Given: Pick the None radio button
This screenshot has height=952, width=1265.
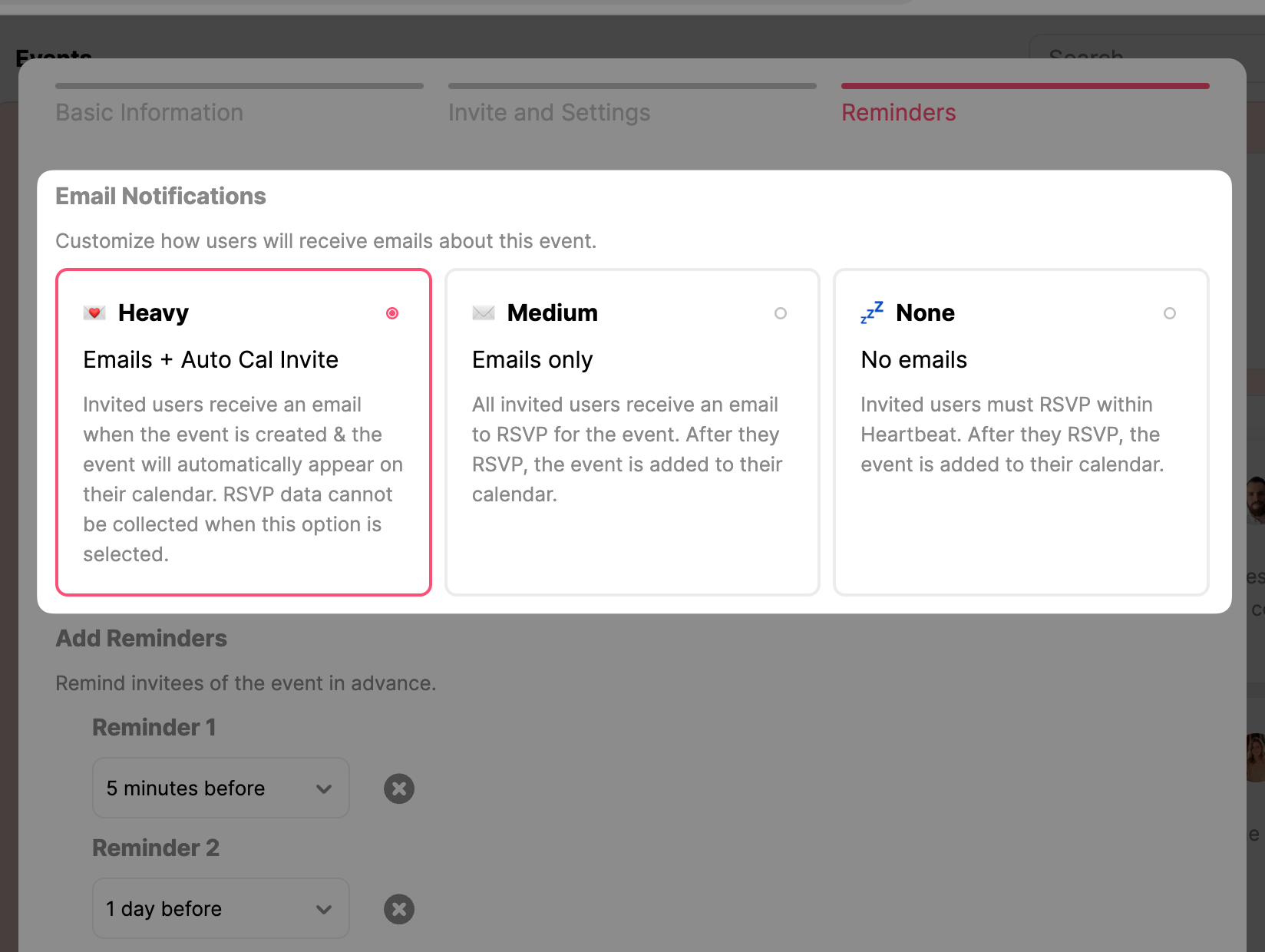Looking at the screenshot, I should [1169, 313].
